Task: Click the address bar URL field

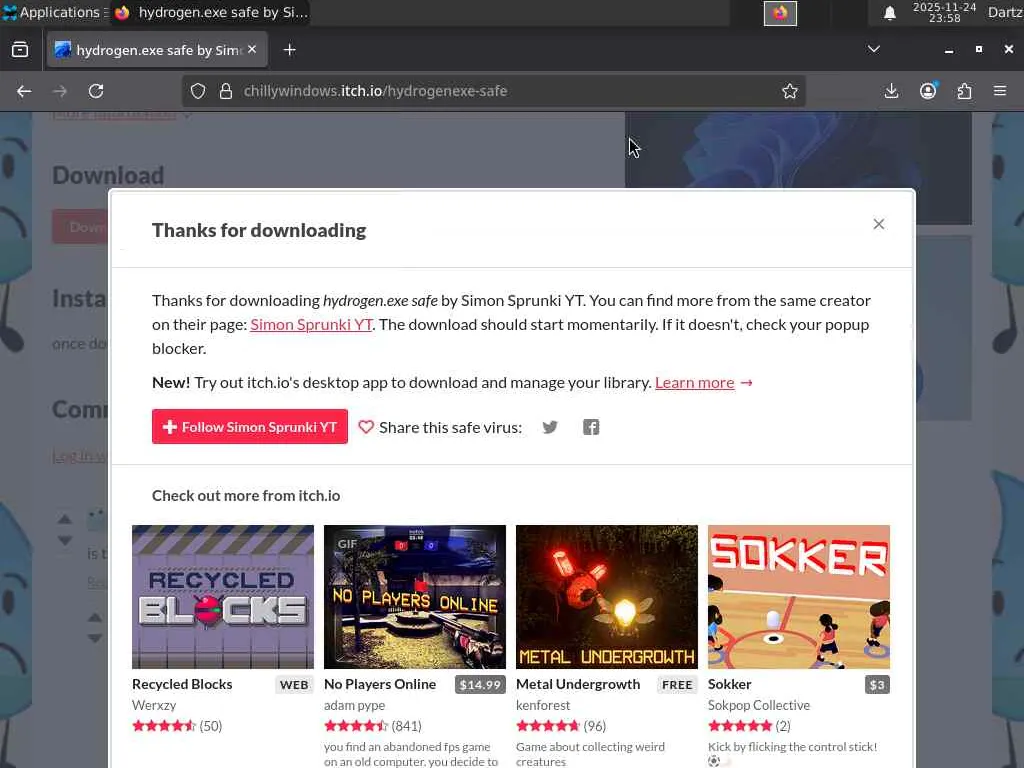Action: click(x=494, y=91)
